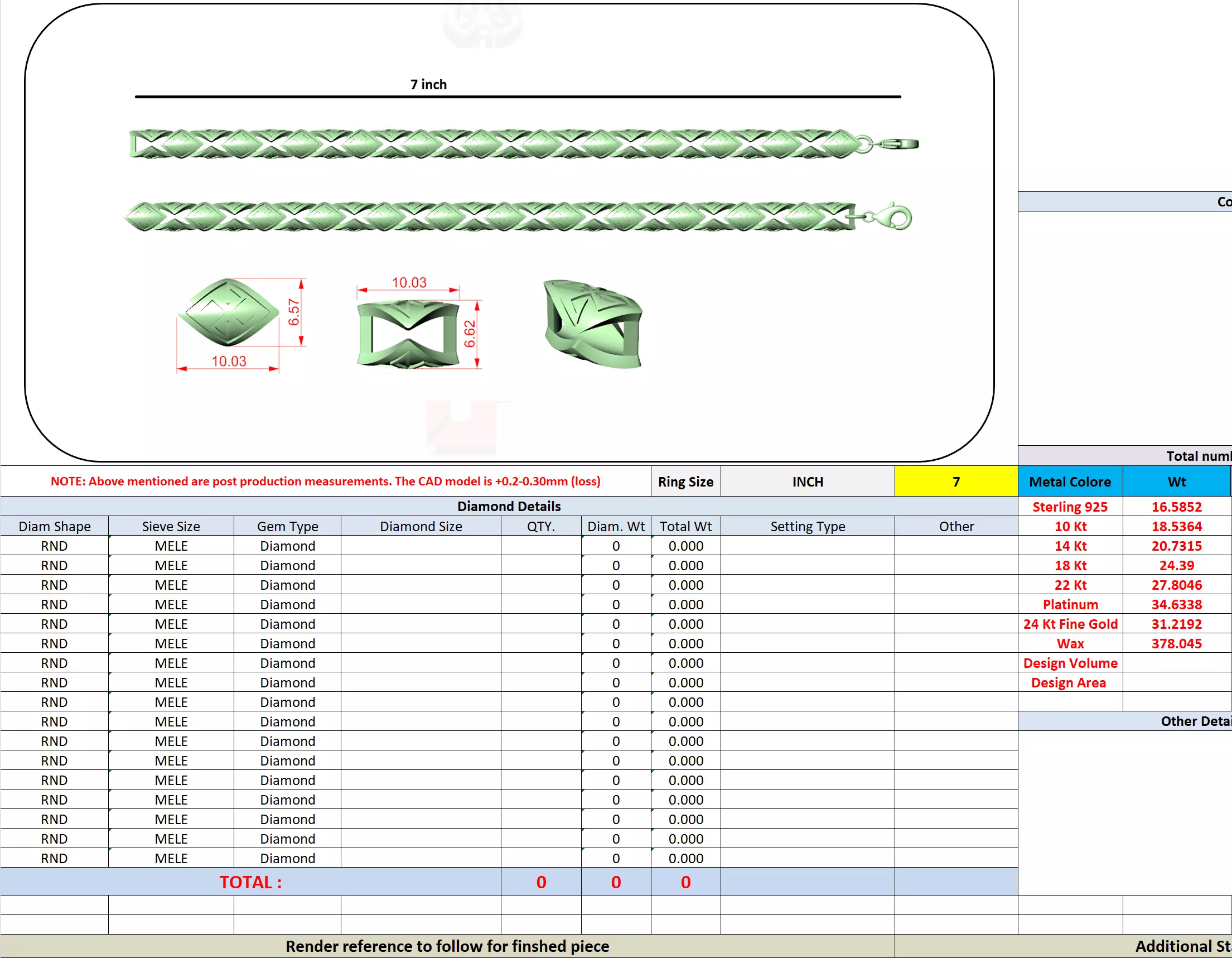Viewport: 1232px width, 958px height.
Task: Select the Diamond Details section header
Action: [x=508, y=506]
